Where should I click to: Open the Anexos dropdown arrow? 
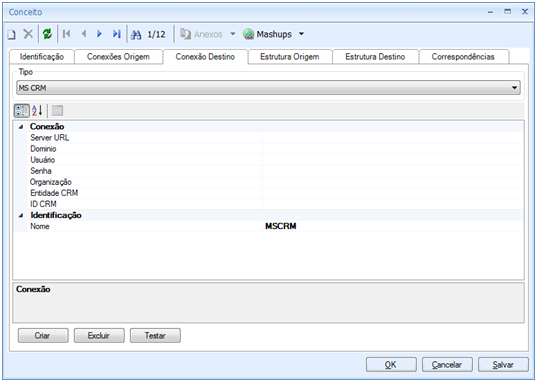click(x=233, y=34)
